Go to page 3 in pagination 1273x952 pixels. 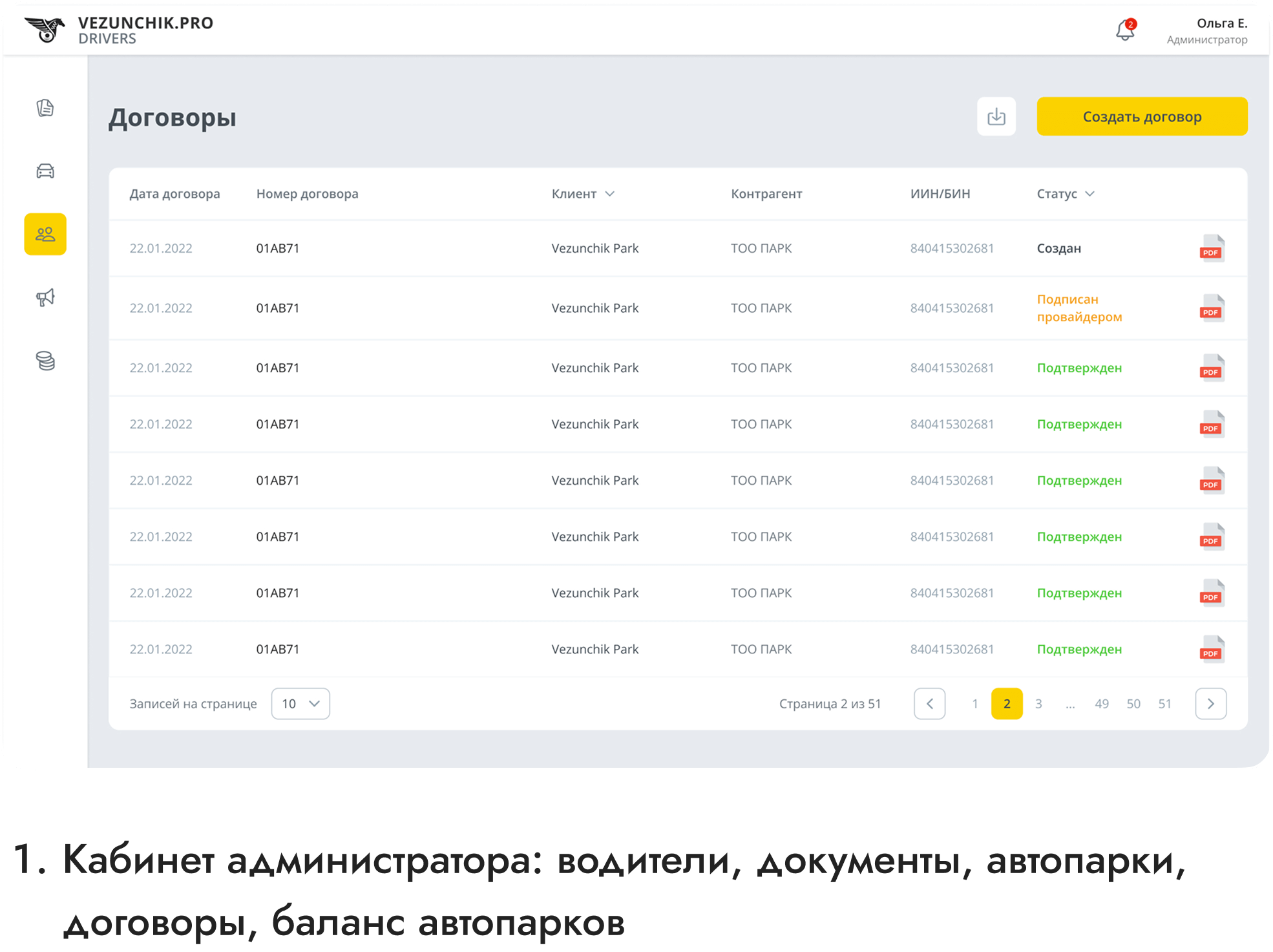point(1038,704)
